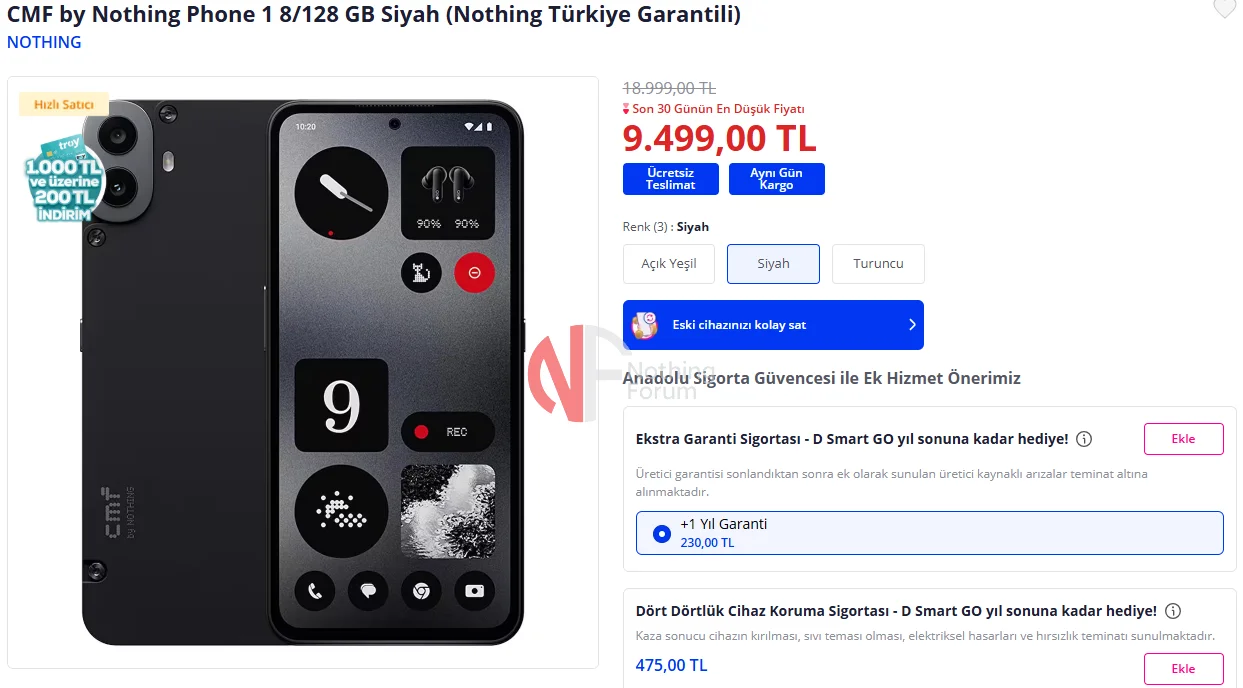The image size is (1243, 688).
Task: Add Ekstra Garanti Sigortası with Ekle button
Action: pyautogui.click(x=1184, y=439)
